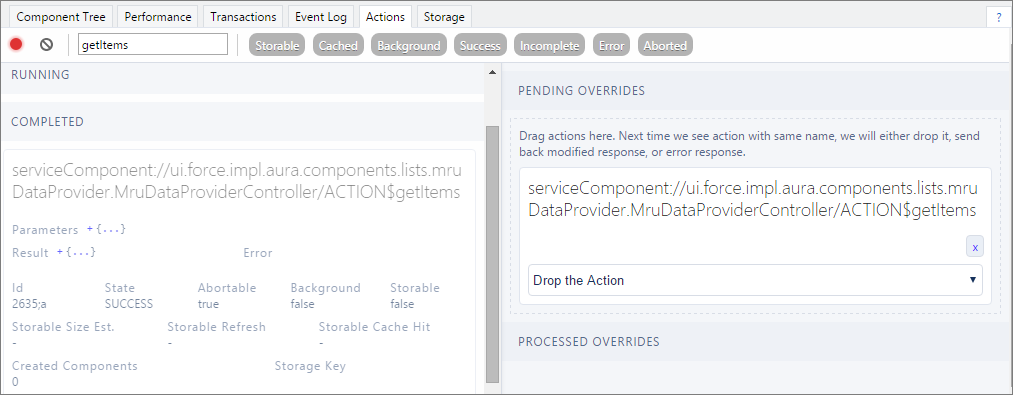This screenshot has width=1013, height=395.
Task: Expand the Result +{...} object
Action: [76, 253]
